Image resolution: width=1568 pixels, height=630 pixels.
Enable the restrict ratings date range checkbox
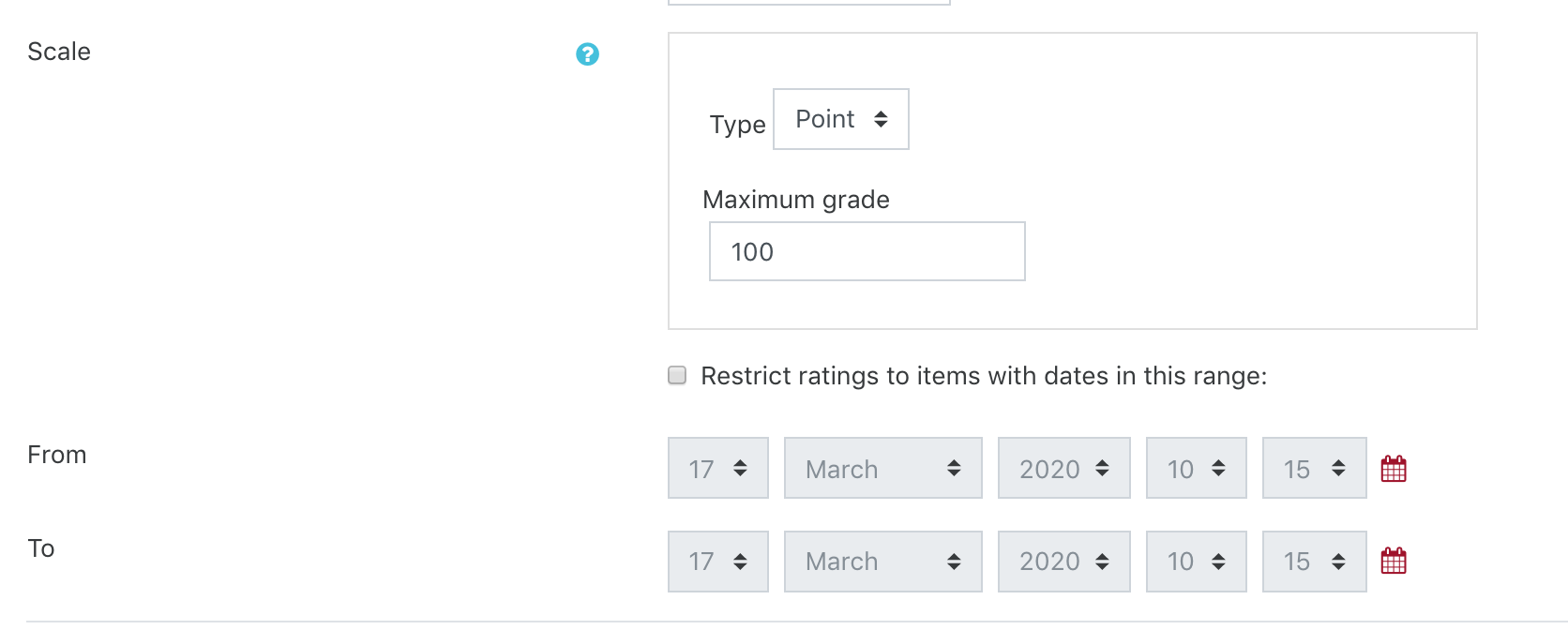(677, 376)
